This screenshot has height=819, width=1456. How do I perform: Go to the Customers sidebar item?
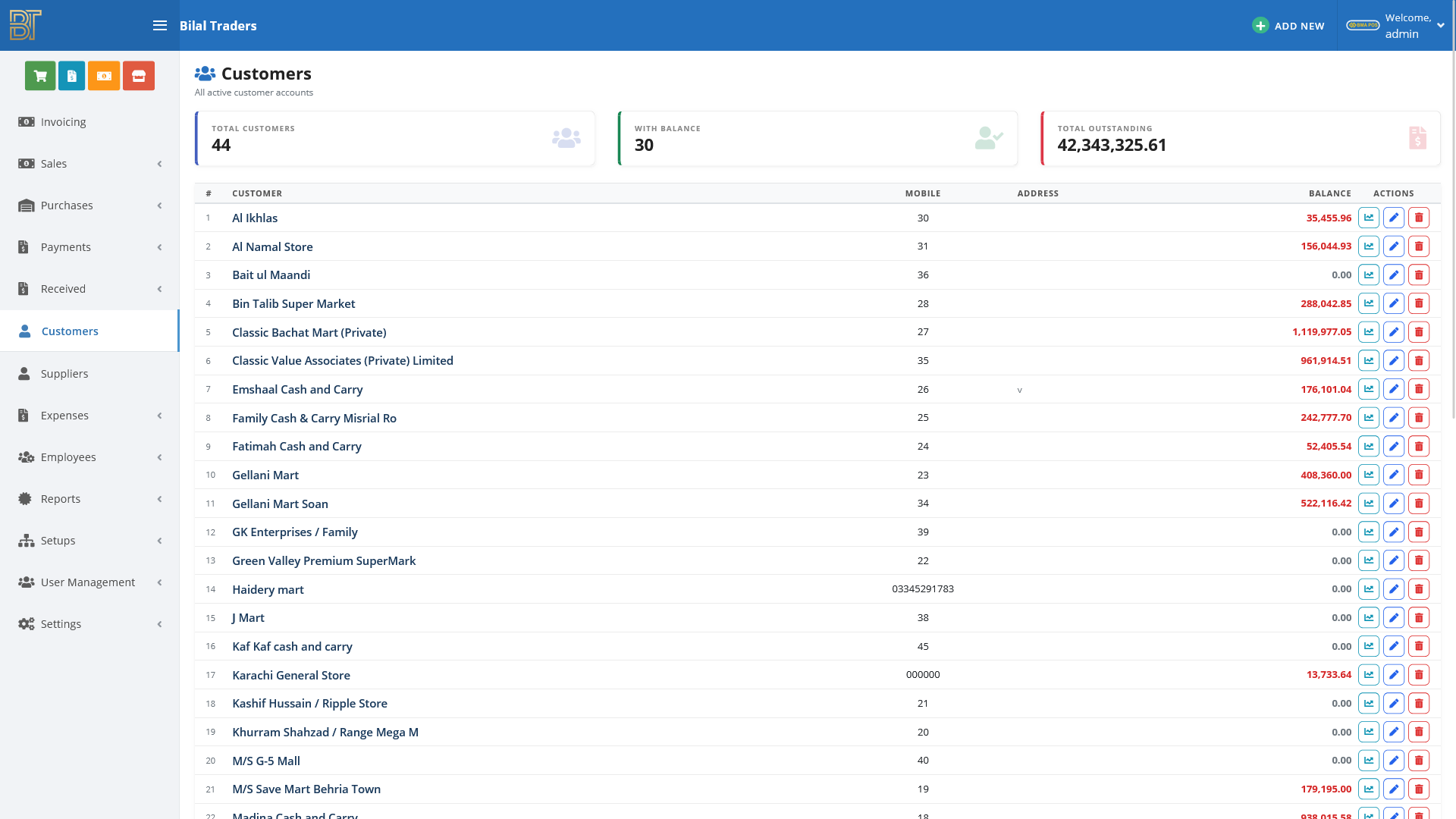(x=89, y=331)
